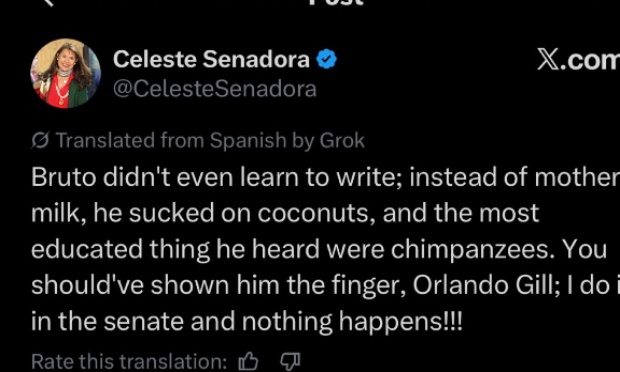
Task: Click the word Spanish in the translation note
Action: click(248, 141)
